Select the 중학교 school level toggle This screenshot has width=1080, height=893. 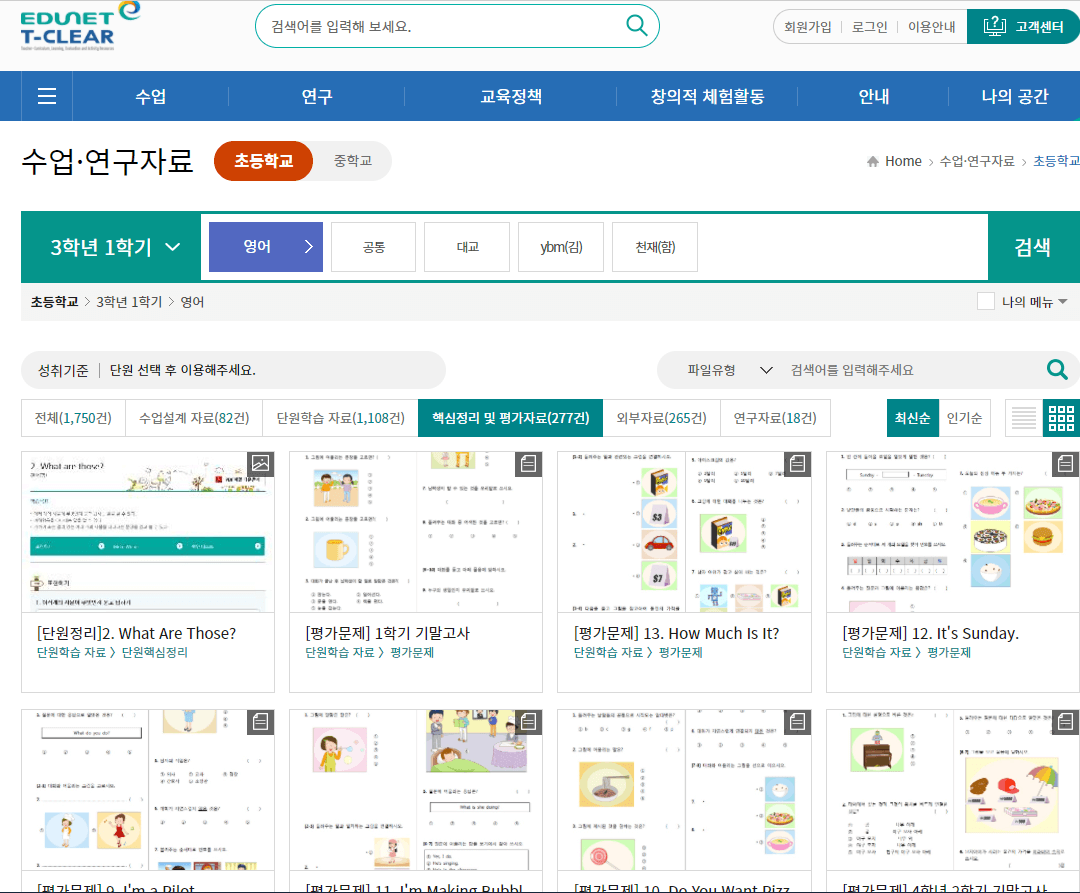353,161
